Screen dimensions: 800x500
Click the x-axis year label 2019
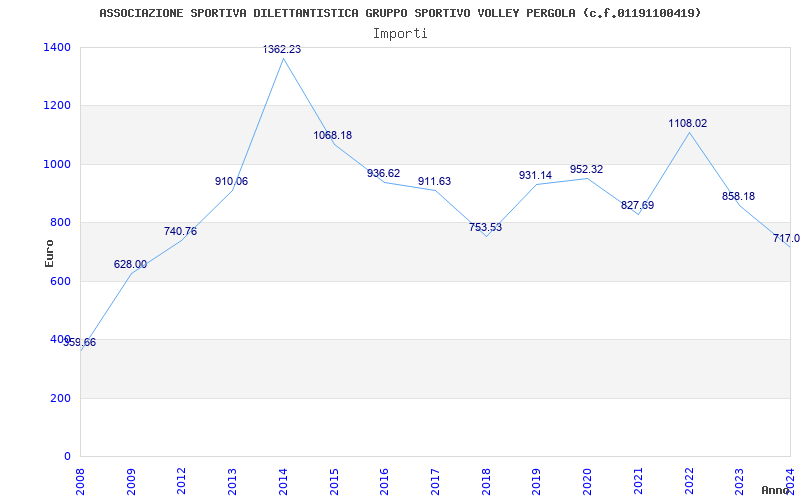tap(537, 481)
